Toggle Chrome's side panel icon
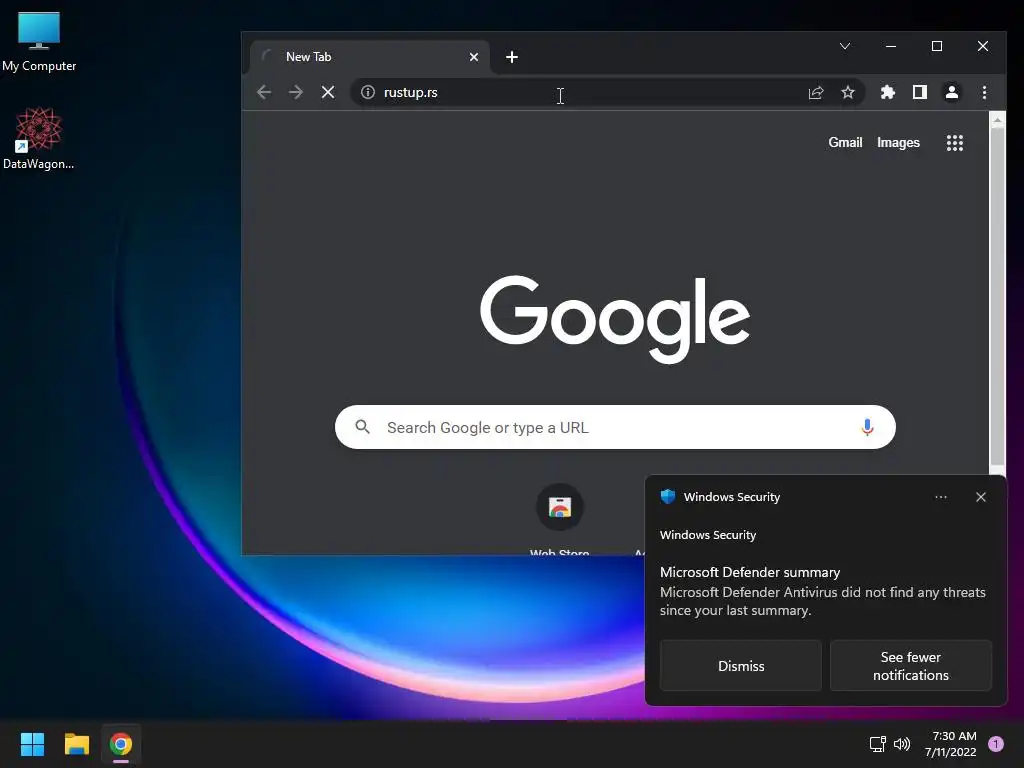 point(920,92)
